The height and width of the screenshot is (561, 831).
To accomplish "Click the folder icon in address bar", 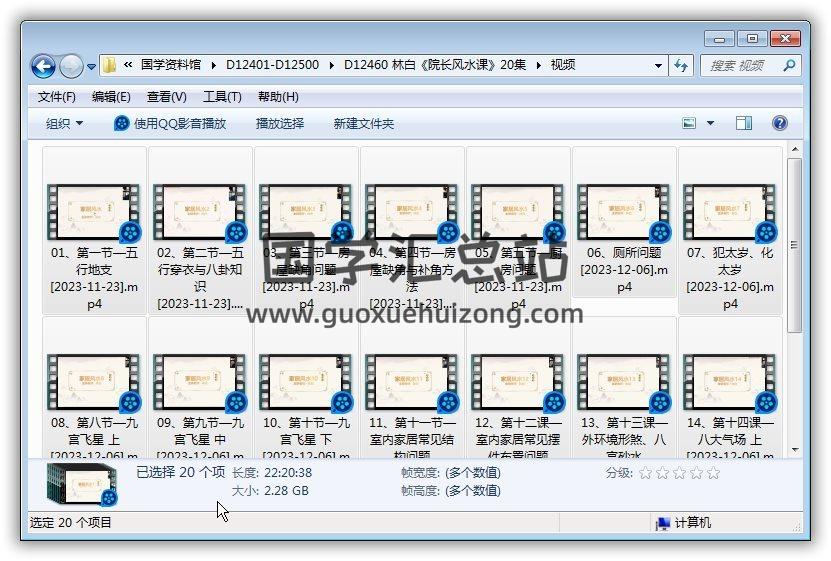I will [x=109, y=65].
